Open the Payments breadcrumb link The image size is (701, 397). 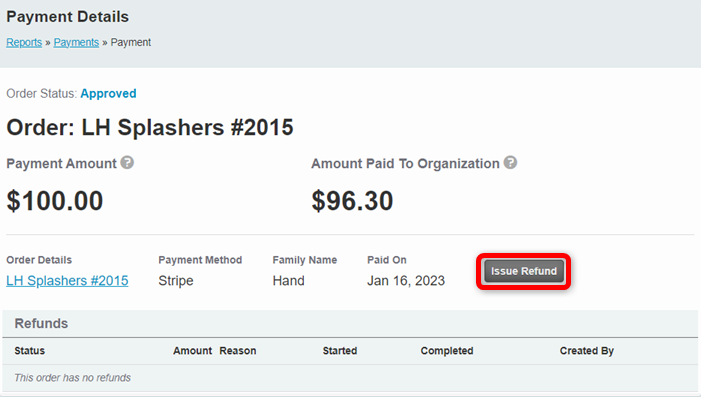coord(76,42)
